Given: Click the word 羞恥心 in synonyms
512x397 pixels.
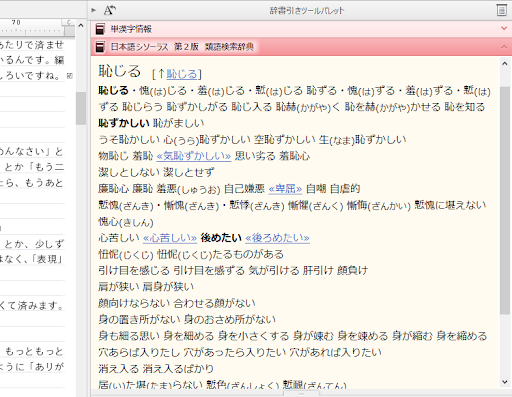Looking at the screenshot, I should [294, 156].
